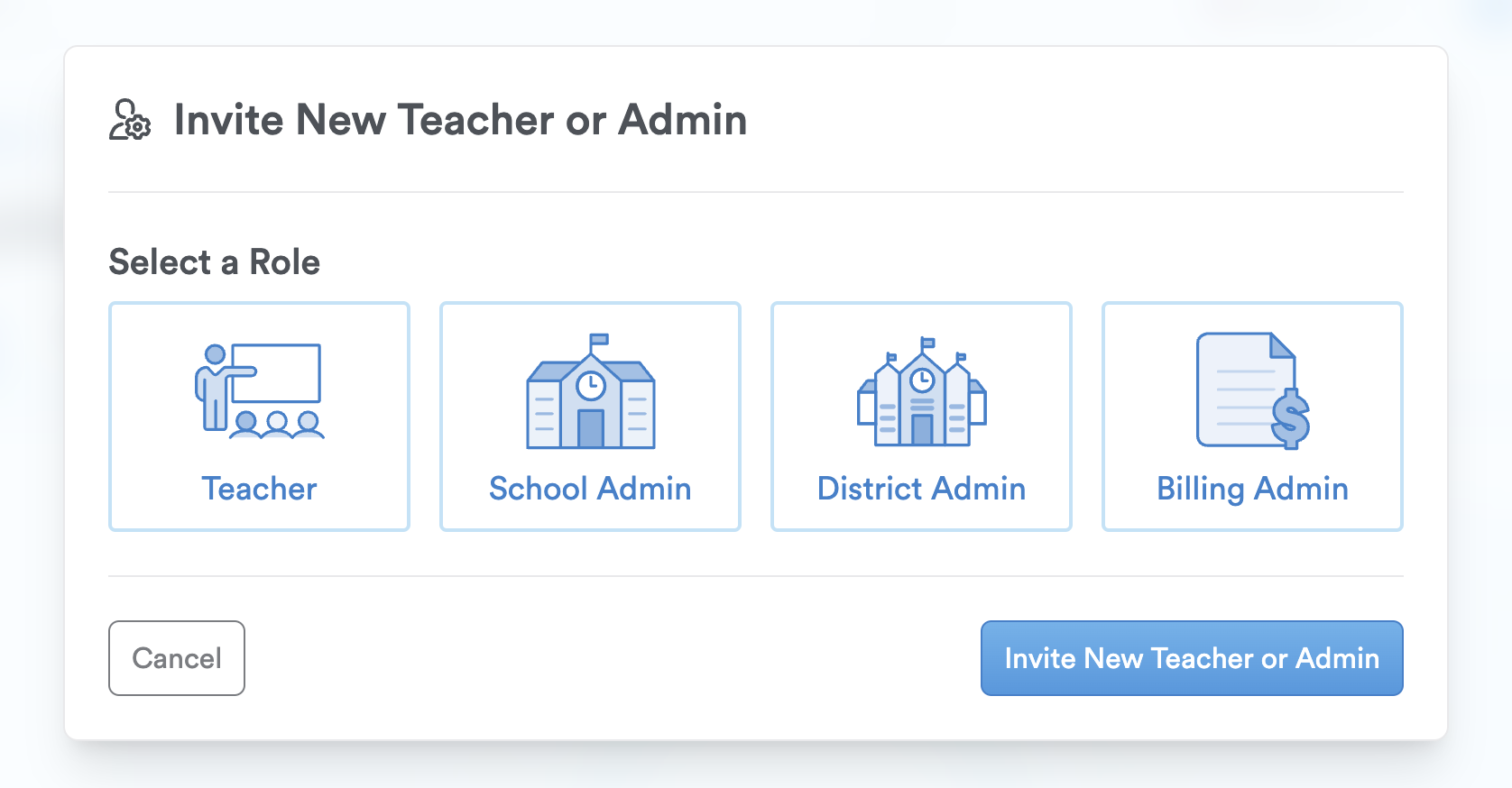Click the user-gear icon in the header

pos(130,120)
